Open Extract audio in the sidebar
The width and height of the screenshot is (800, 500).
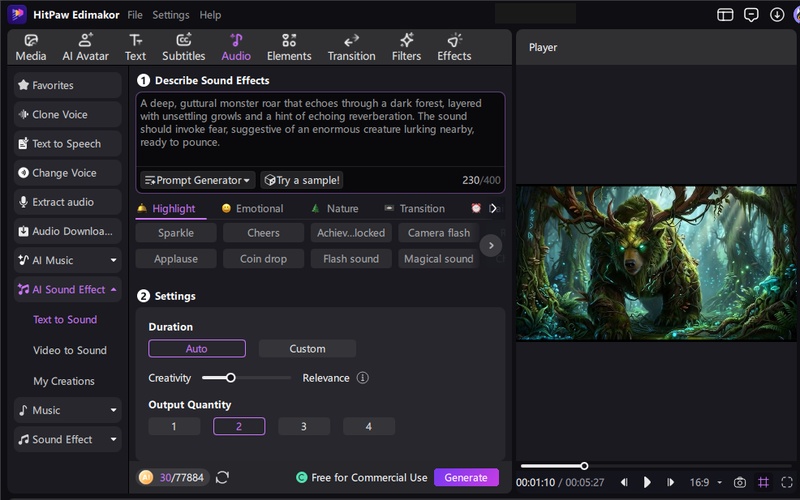click(67, 202)
